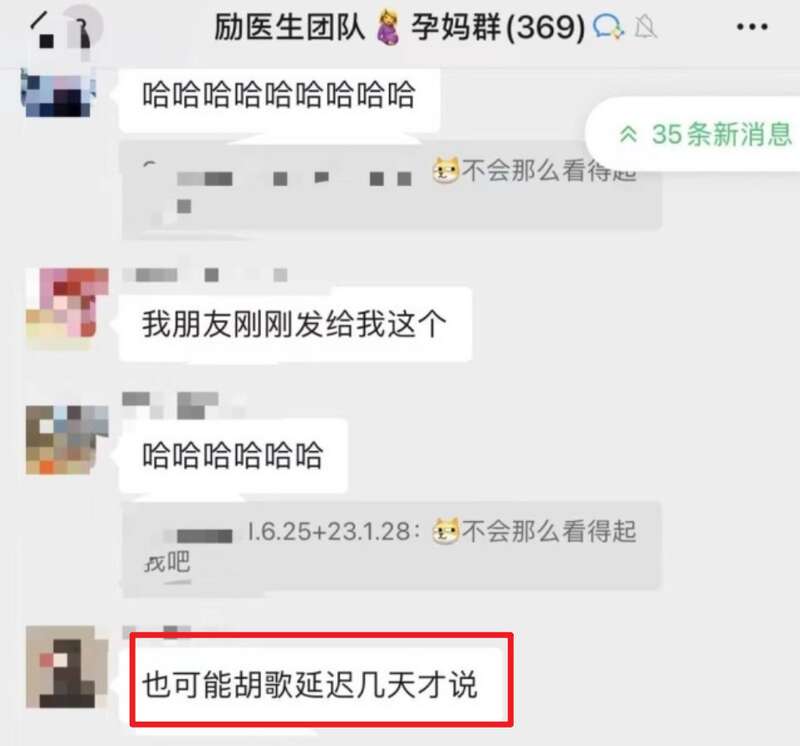Screen dimensions: 800x746
Task: Tap the dog emoji in the upper quoted reply
Action: [446, 170]
